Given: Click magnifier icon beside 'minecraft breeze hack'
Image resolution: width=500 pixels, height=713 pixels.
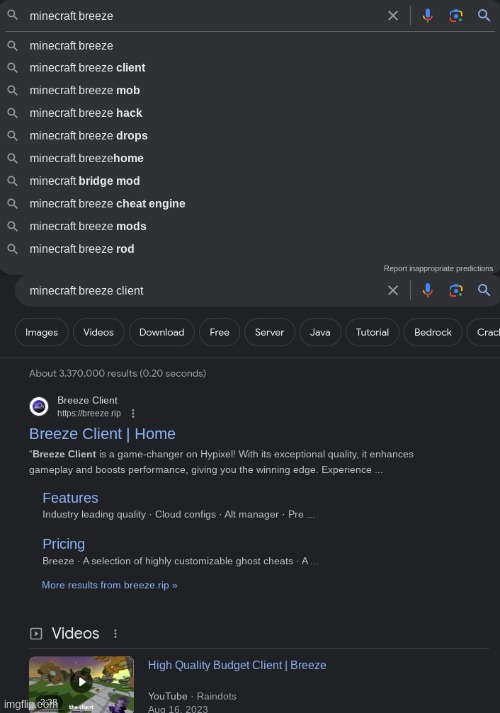Looking at the screenshot, I should pyautogui.click(x=12, y=113).
